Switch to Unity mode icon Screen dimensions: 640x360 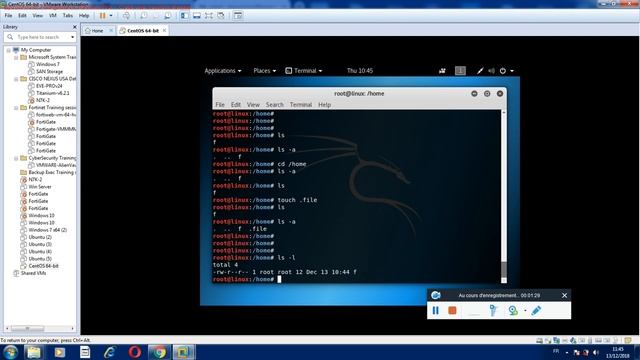coord(221,16)
